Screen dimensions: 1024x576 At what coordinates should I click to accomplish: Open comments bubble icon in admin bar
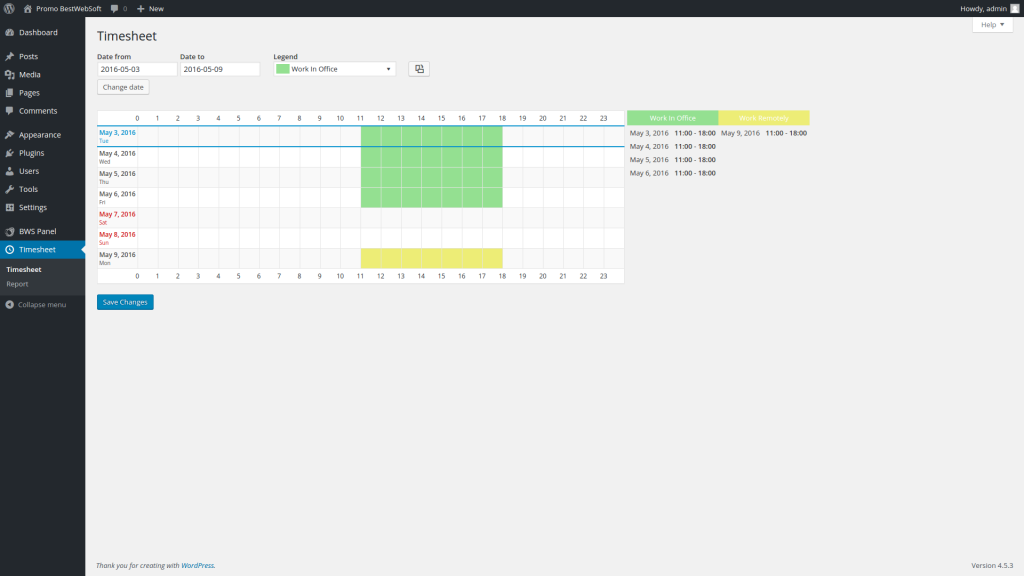coord(115,8)
